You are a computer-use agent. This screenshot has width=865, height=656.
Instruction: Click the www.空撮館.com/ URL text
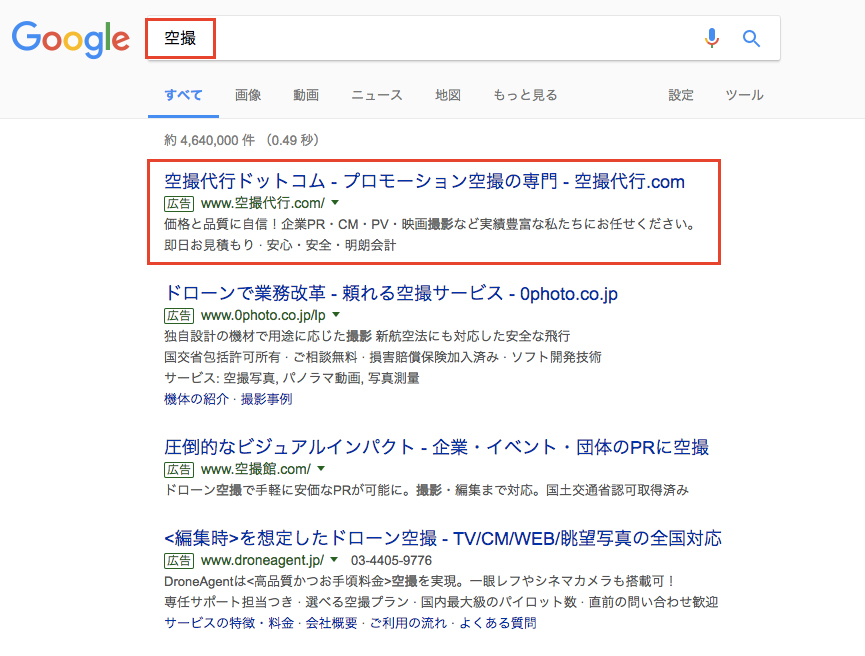pos(256,469)
